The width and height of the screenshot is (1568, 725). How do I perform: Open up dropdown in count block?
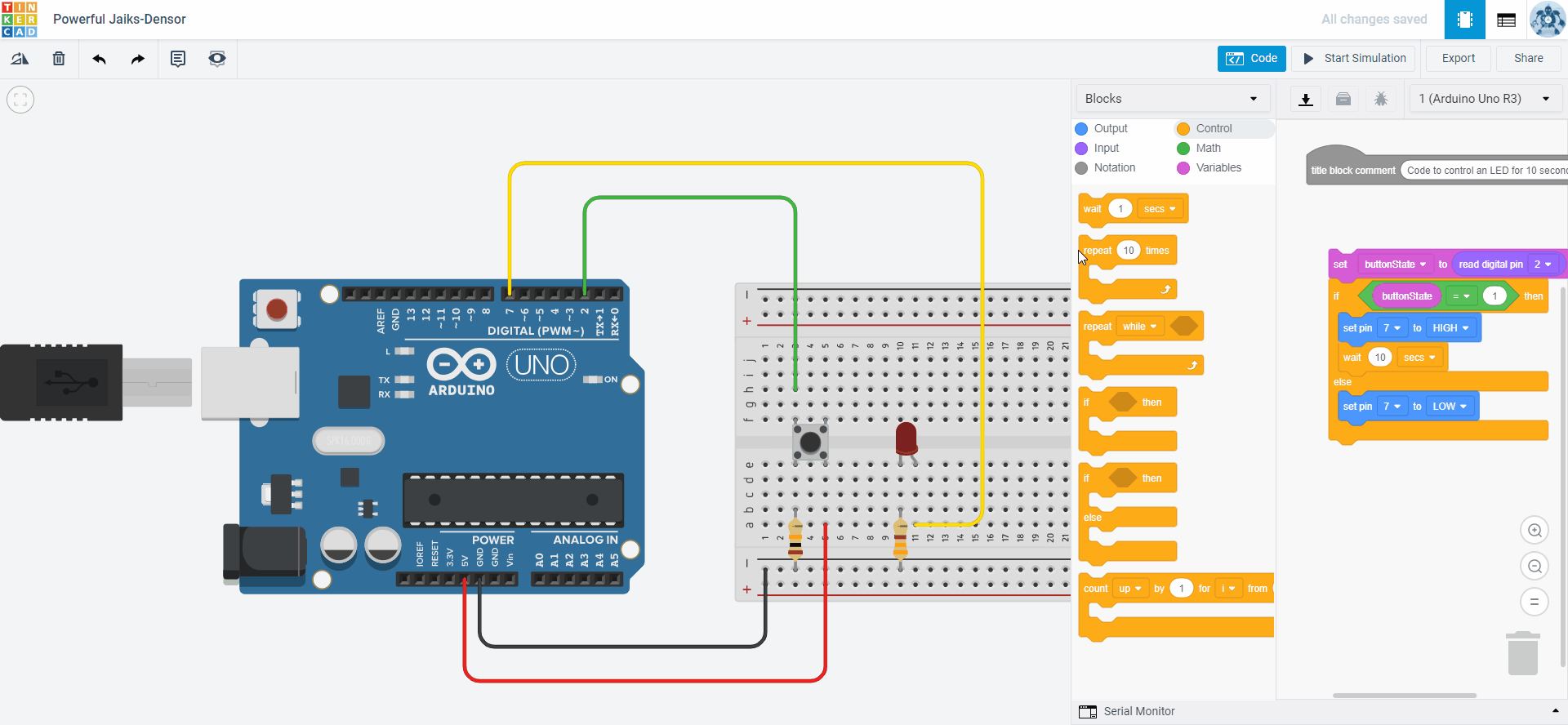(1130, 589)
